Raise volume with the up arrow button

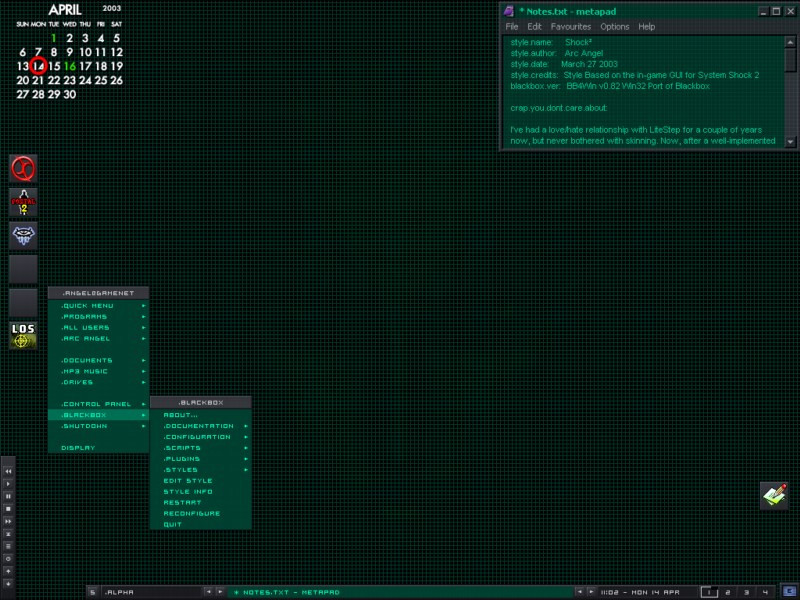tap(8, 571)
